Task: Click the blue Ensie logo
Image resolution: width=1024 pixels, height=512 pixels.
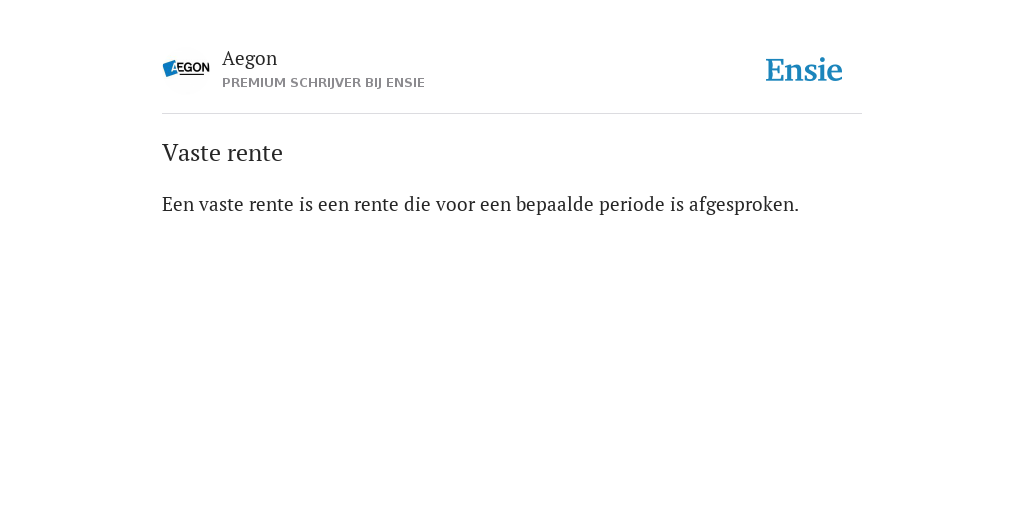Action: click(x=804, y=70)
